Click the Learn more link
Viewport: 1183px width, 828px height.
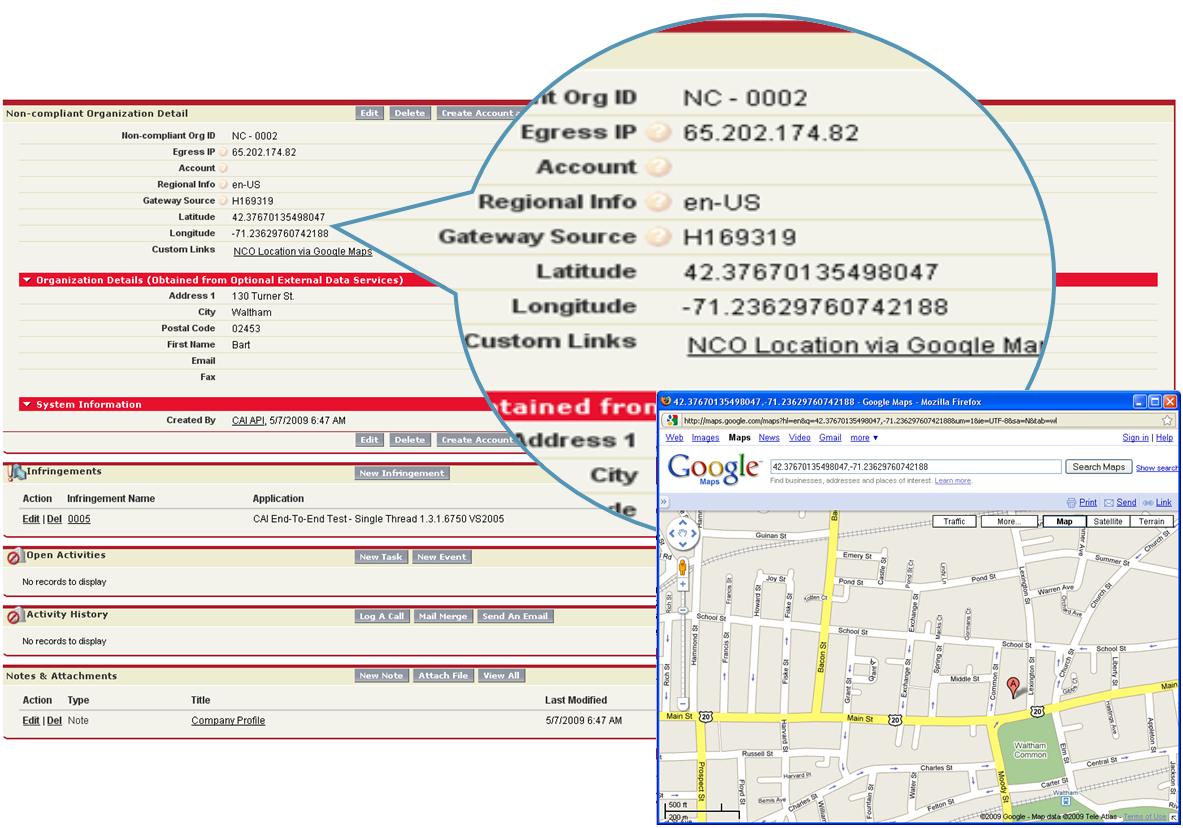pos(953,481)
